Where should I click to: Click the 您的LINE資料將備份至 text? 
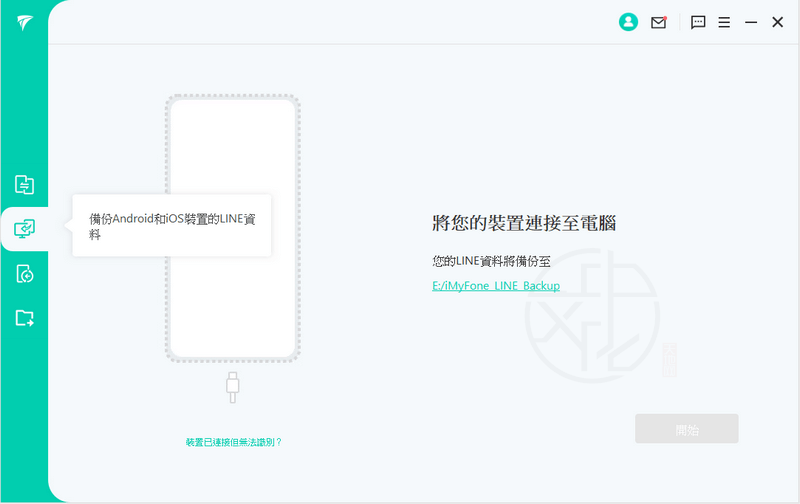tap(491, 261)
